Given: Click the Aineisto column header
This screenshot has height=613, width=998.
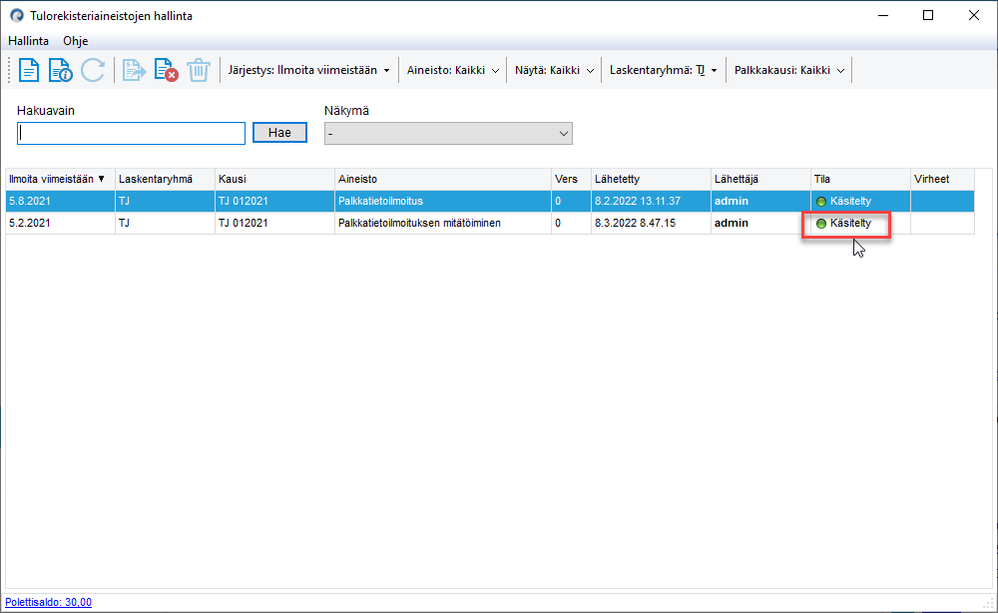Looking at the screenshot, I should [x=443, y=180].
